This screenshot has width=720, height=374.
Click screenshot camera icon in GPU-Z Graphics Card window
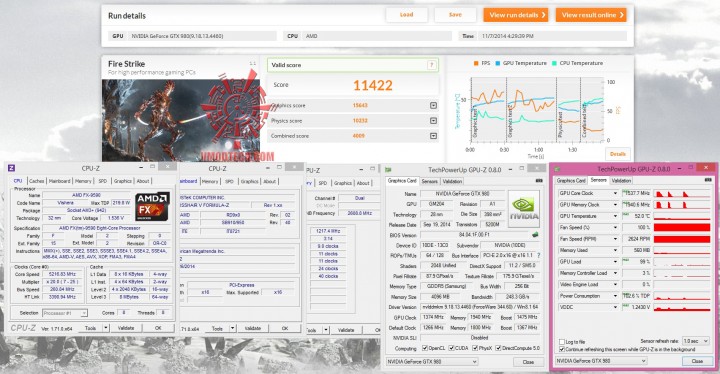pos(539,181)
